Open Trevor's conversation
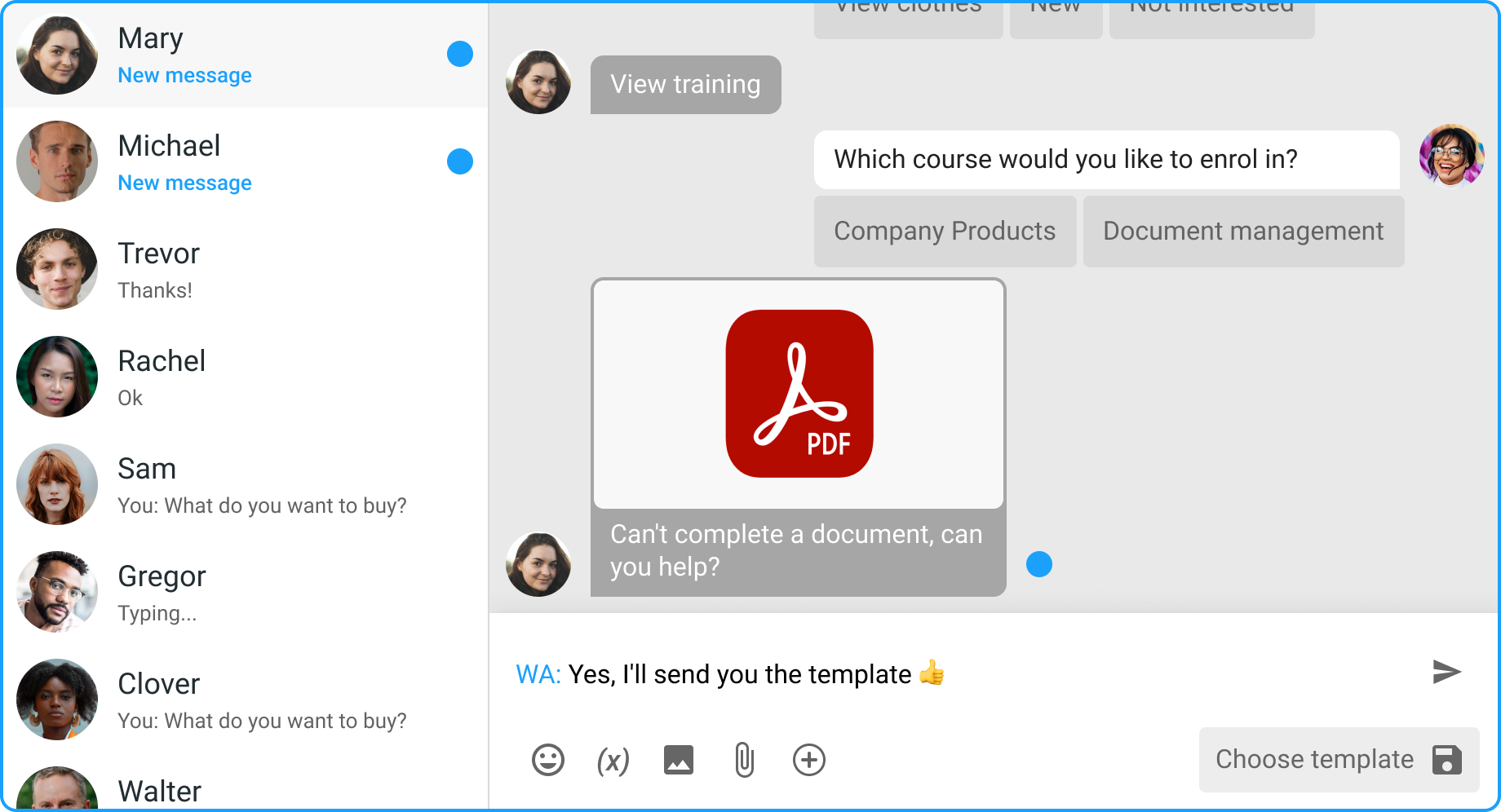 pyautogui.click(x=246, y=269)
